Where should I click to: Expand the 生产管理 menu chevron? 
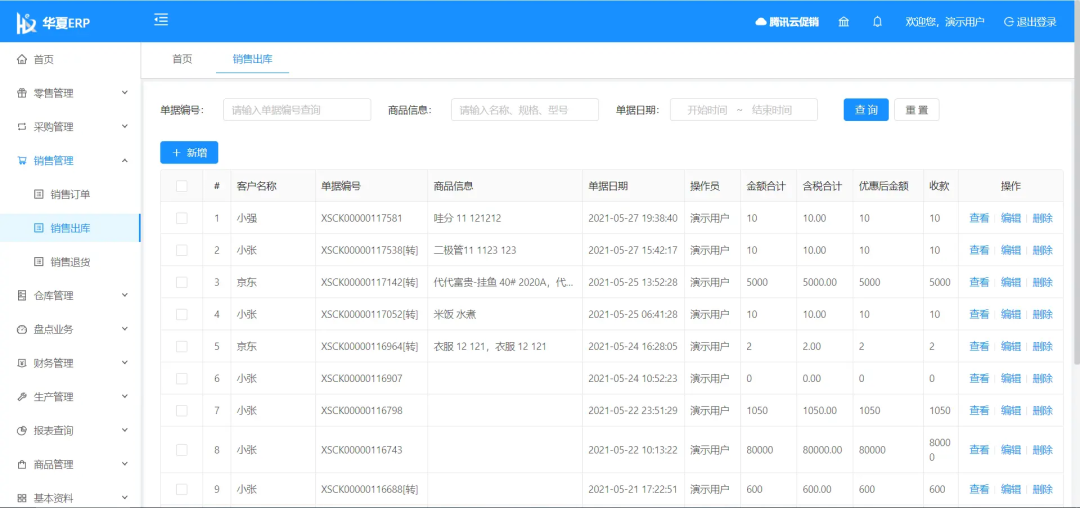coord(125,396)
